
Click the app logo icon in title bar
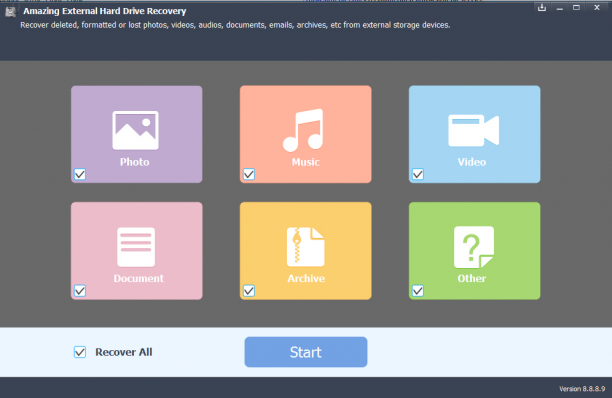click(11, 12)
